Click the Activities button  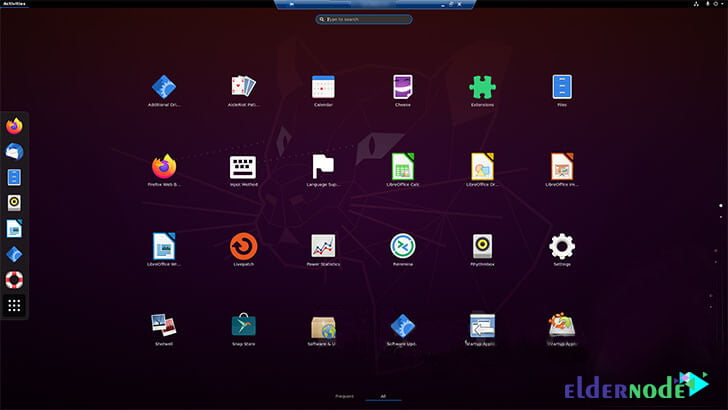tap(14, 3)
